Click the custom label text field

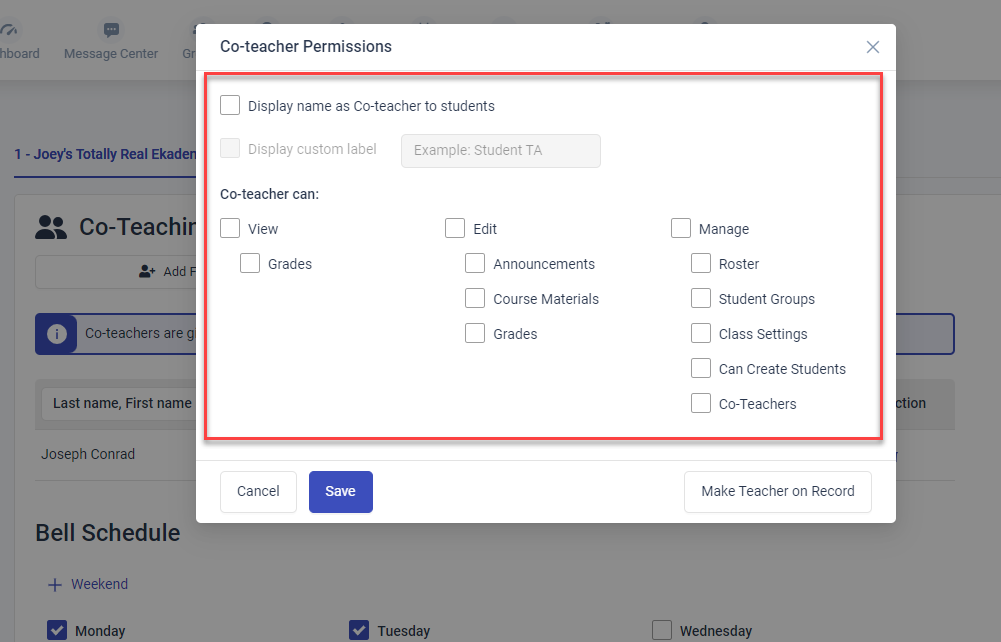coord(500,151)
